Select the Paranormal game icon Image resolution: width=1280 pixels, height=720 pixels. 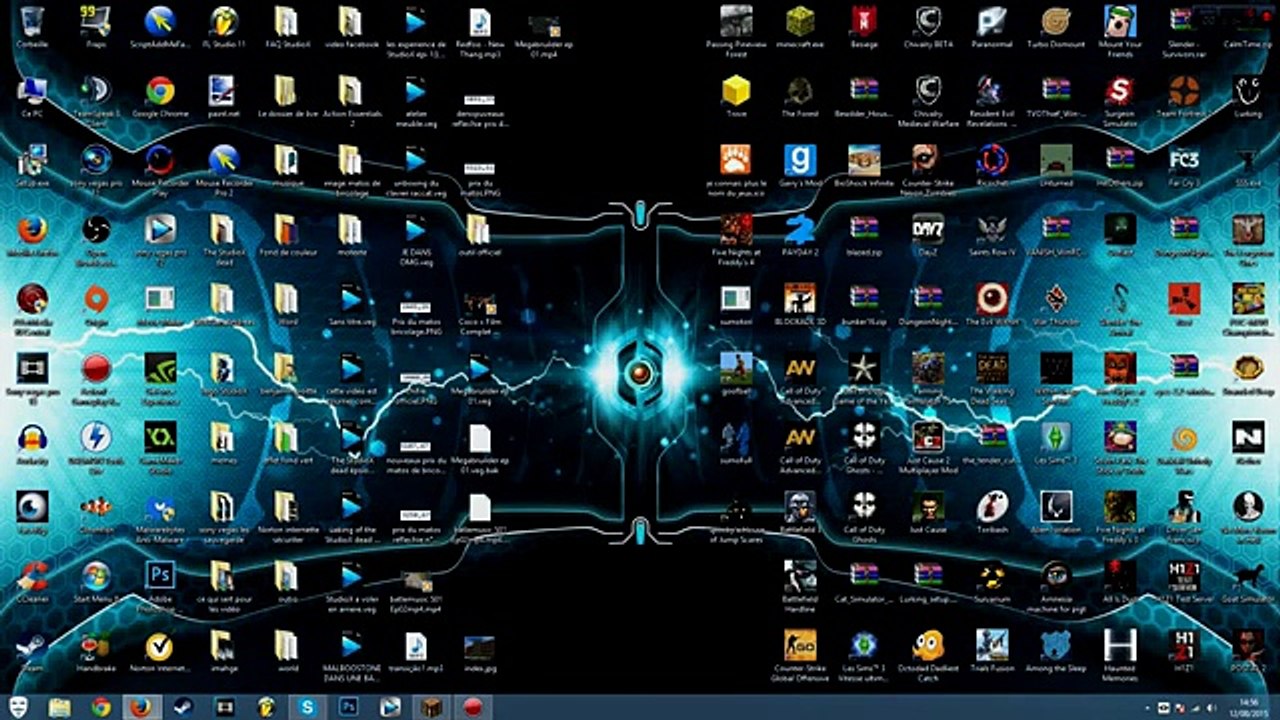[x=992, y=21]
